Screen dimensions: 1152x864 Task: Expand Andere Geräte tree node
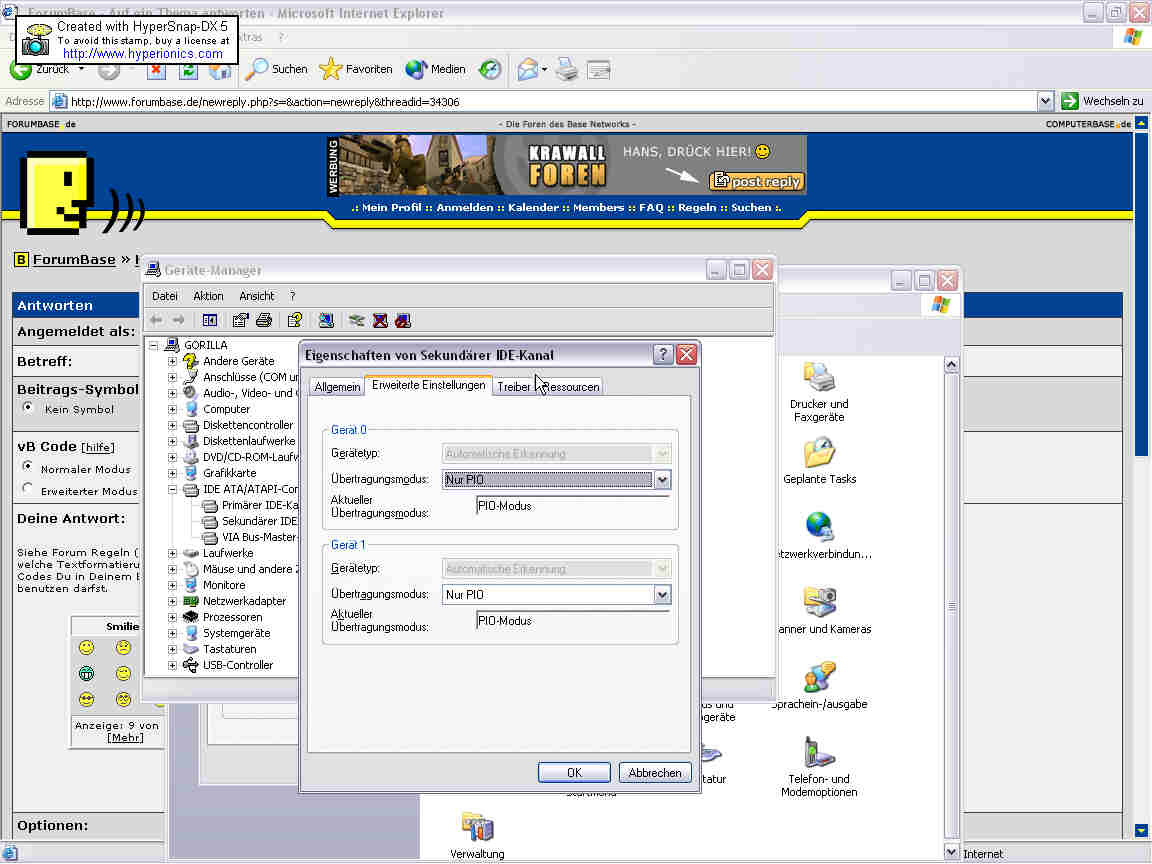[x=172, y=361]
